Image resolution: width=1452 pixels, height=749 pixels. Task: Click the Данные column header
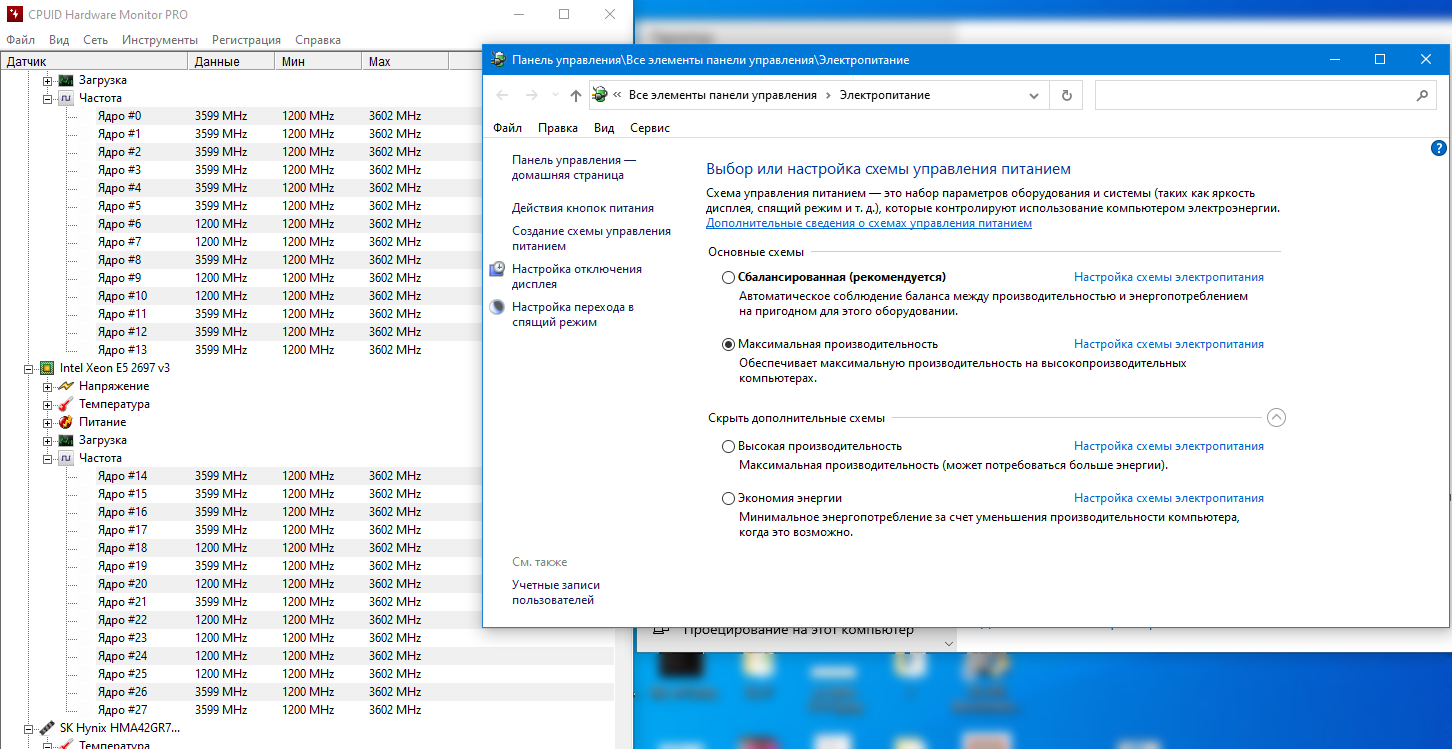[231, 62]
